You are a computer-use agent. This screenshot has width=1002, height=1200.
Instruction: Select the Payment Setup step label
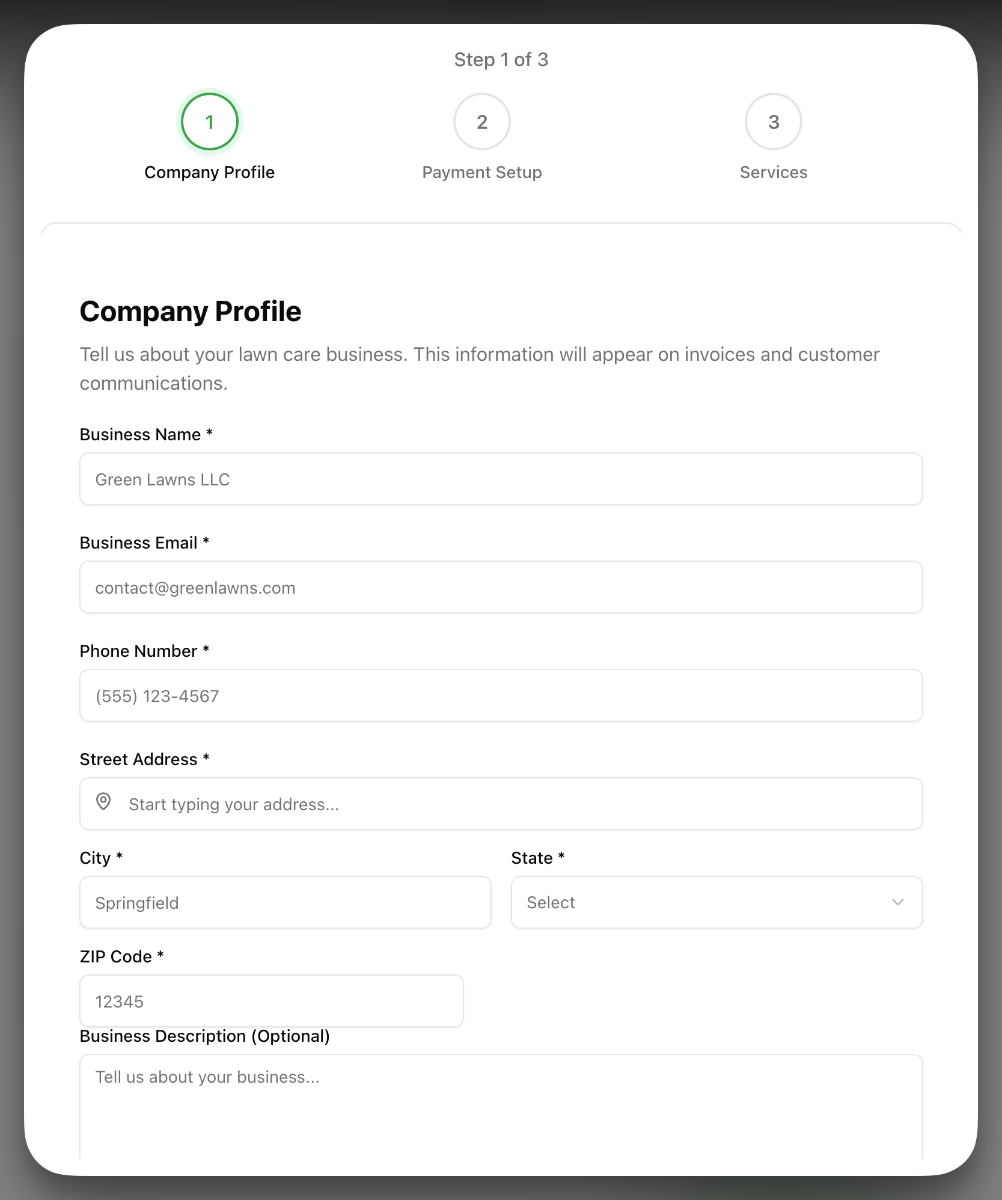tap(482, 172)
